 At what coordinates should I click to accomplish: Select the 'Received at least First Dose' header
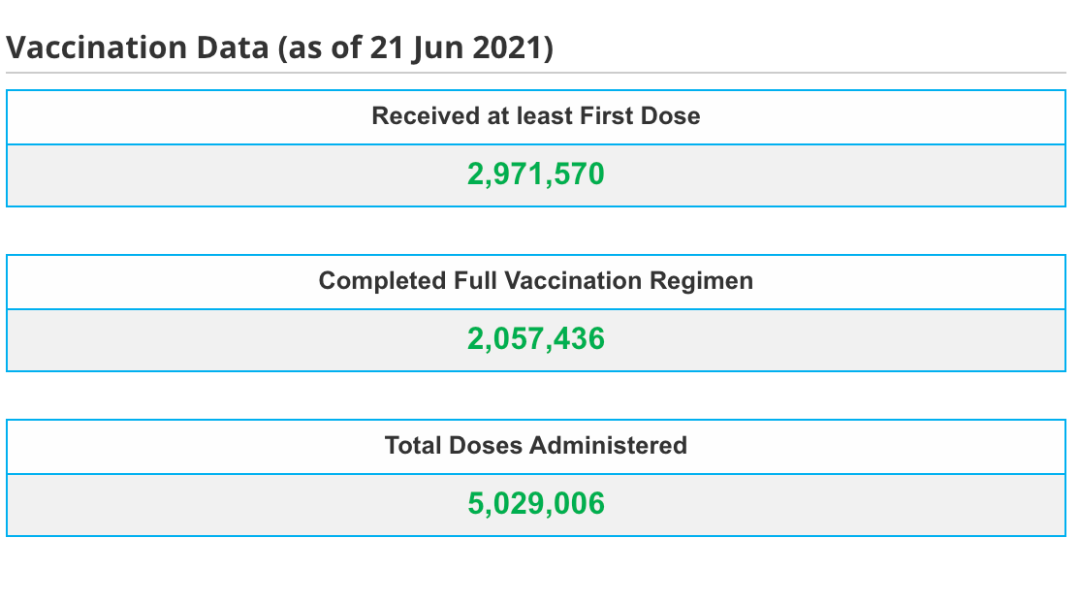(x=536, y=116)
